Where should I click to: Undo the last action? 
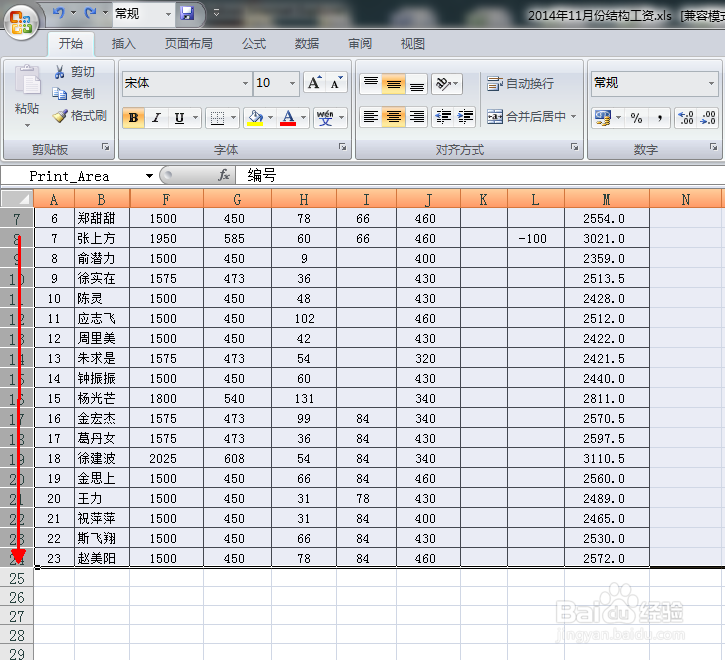tap(59, 13)
